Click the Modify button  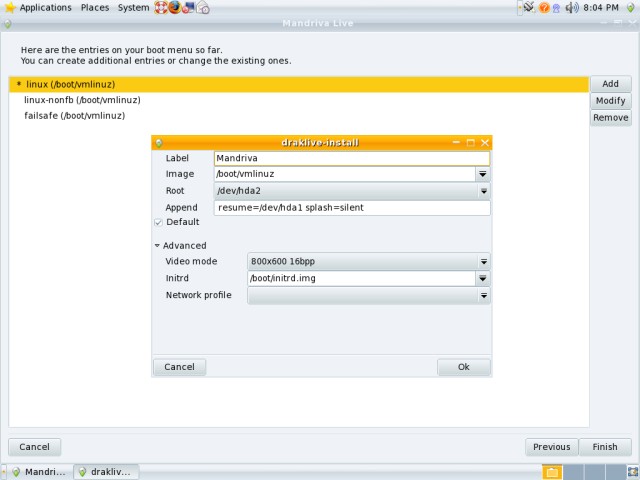[x=611, y=100]
